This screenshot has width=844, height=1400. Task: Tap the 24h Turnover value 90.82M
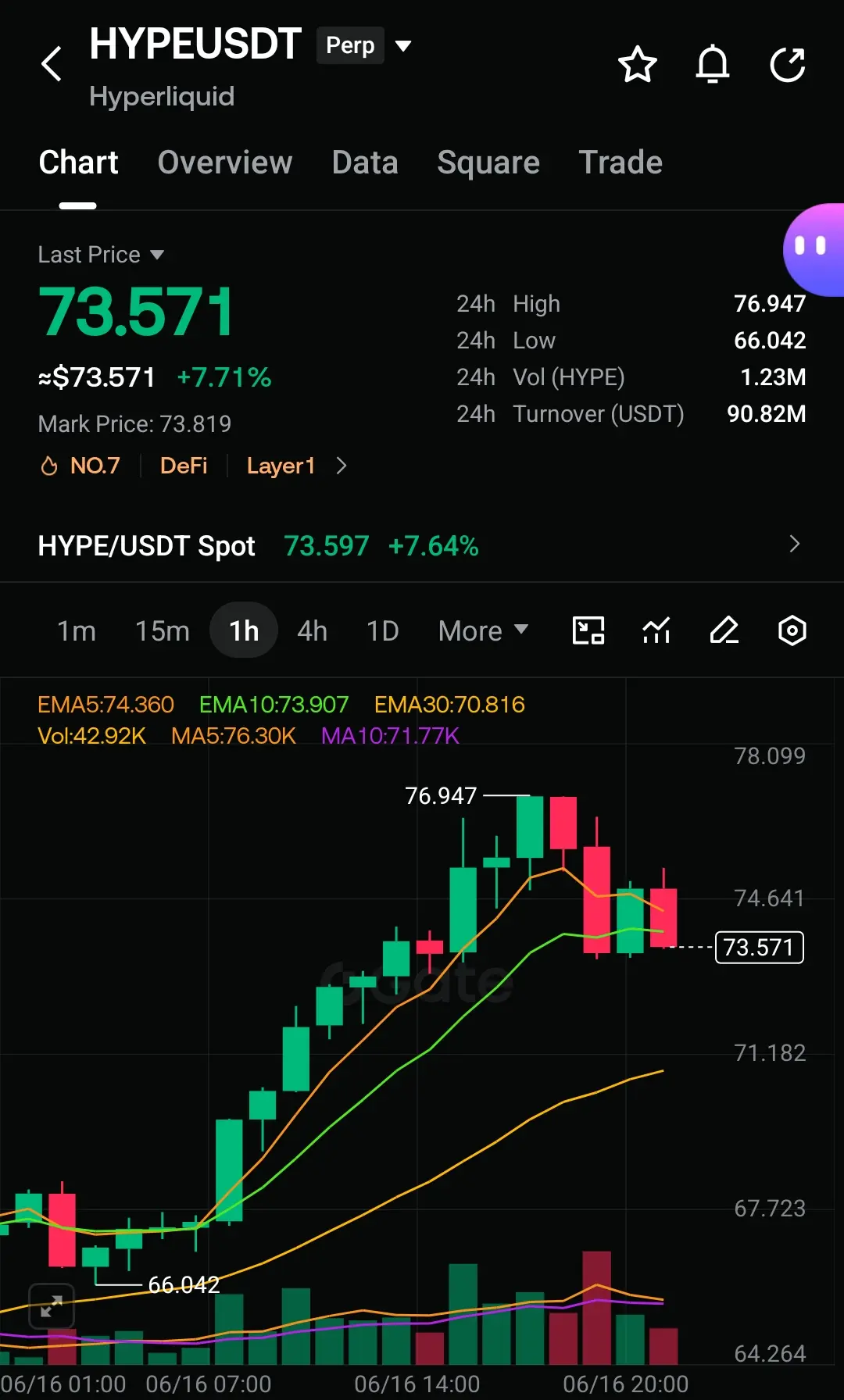767,414
